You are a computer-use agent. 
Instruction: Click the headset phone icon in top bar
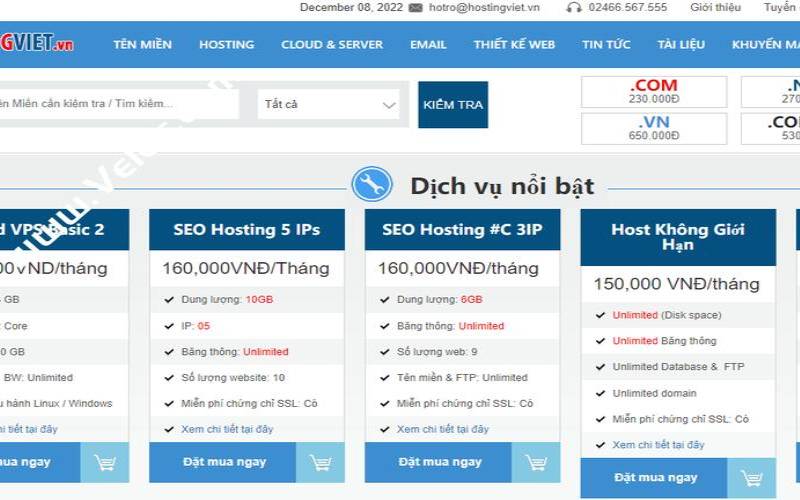[574, 8]
